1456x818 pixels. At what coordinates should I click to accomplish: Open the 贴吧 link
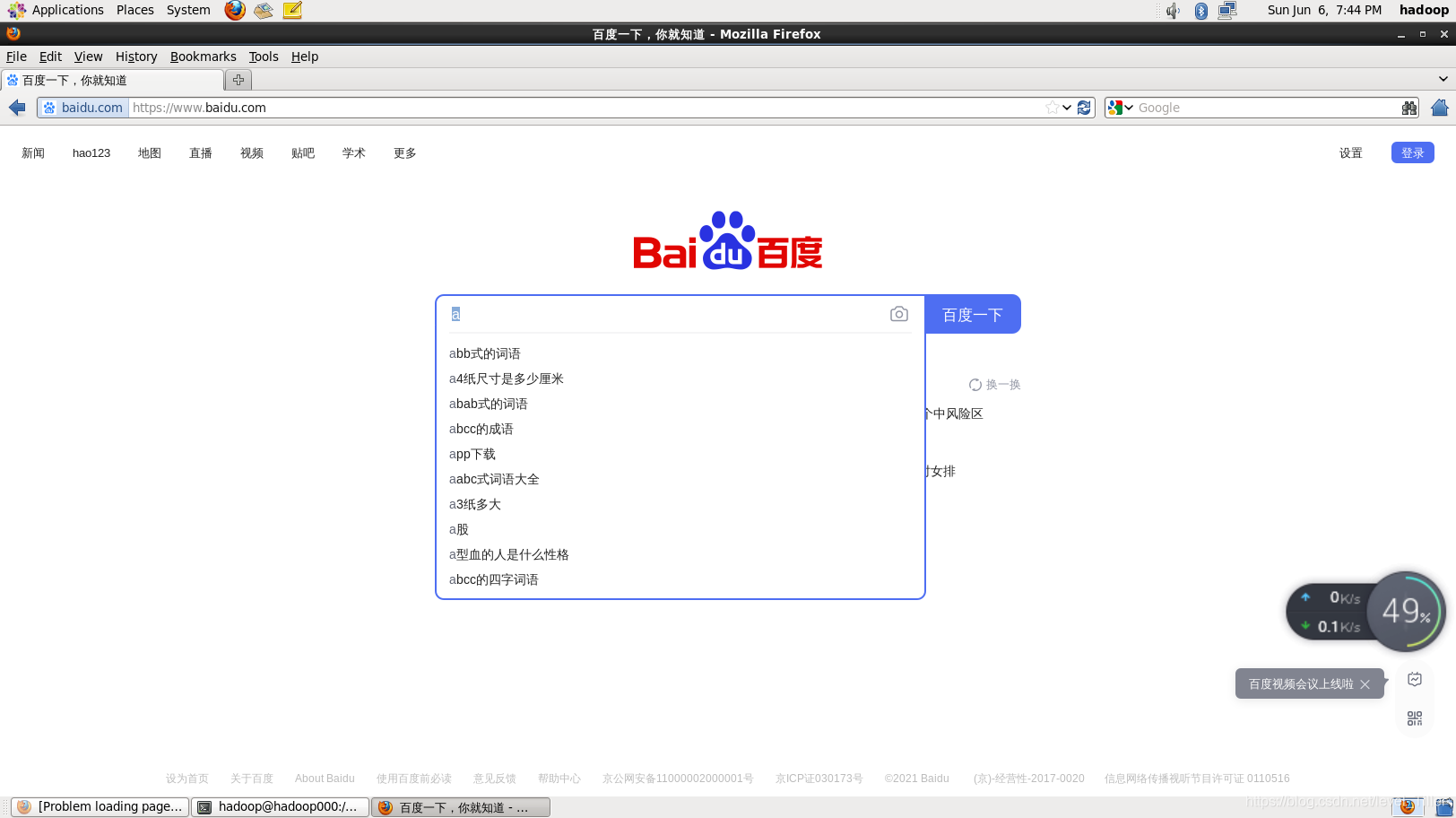[x=303, y=153]
